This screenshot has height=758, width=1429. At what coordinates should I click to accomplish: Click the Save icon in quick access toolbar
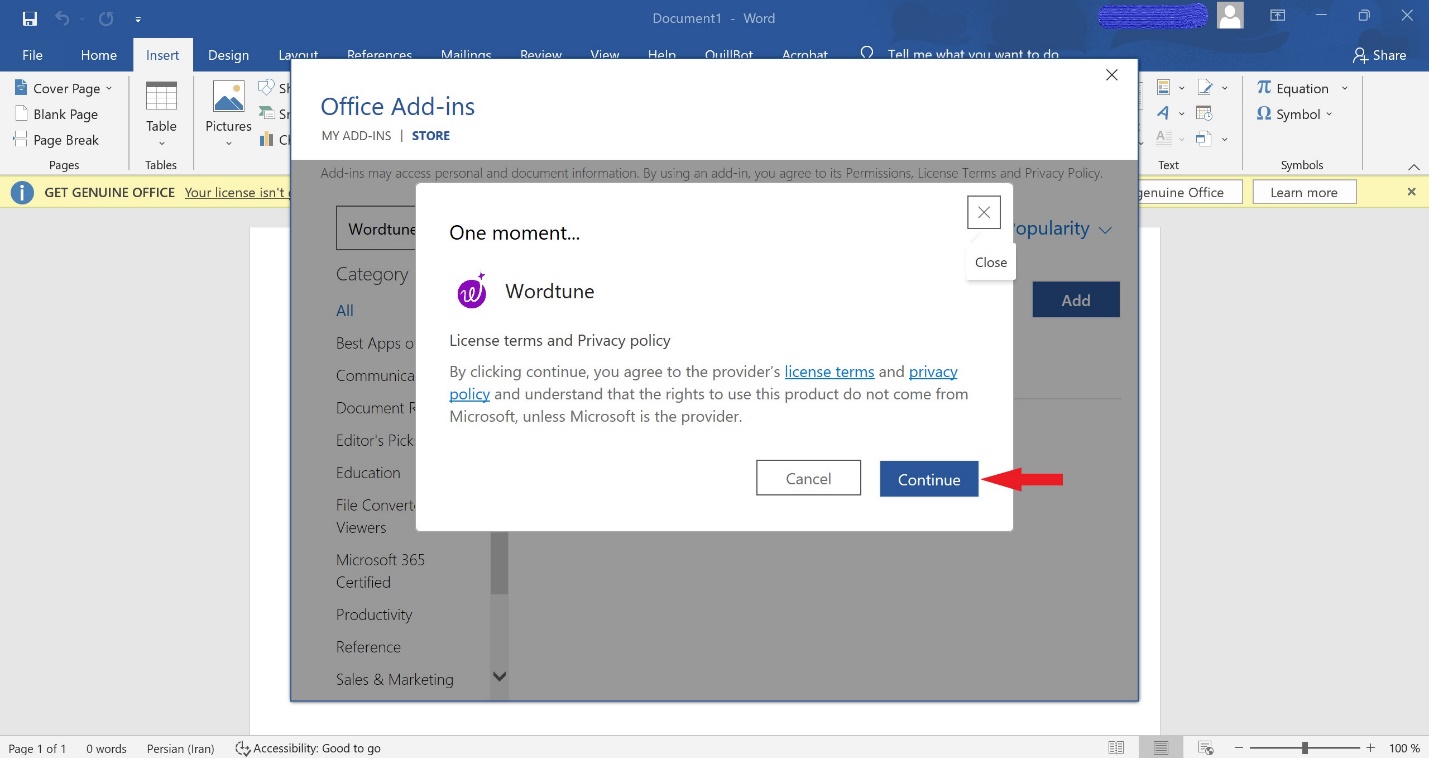click(x=29, y=18)
